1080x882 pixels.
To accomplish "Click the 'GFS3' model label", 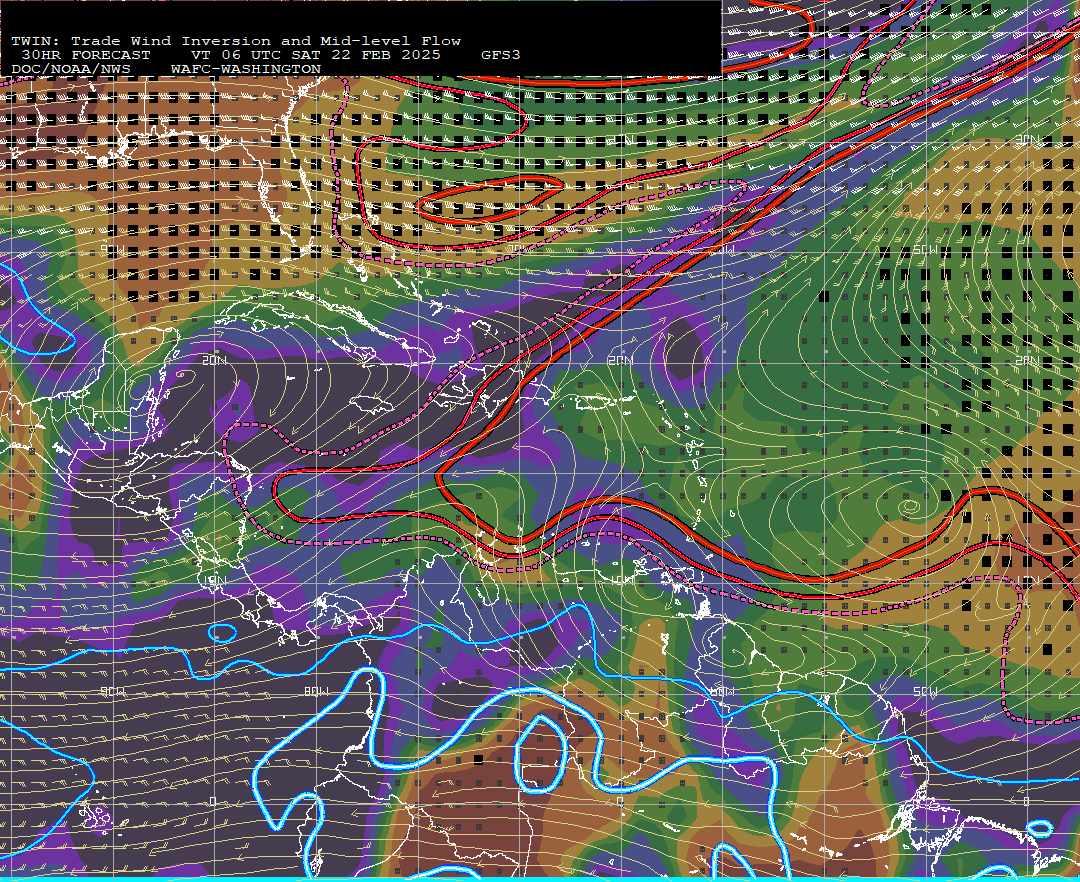I will point(501,55).
